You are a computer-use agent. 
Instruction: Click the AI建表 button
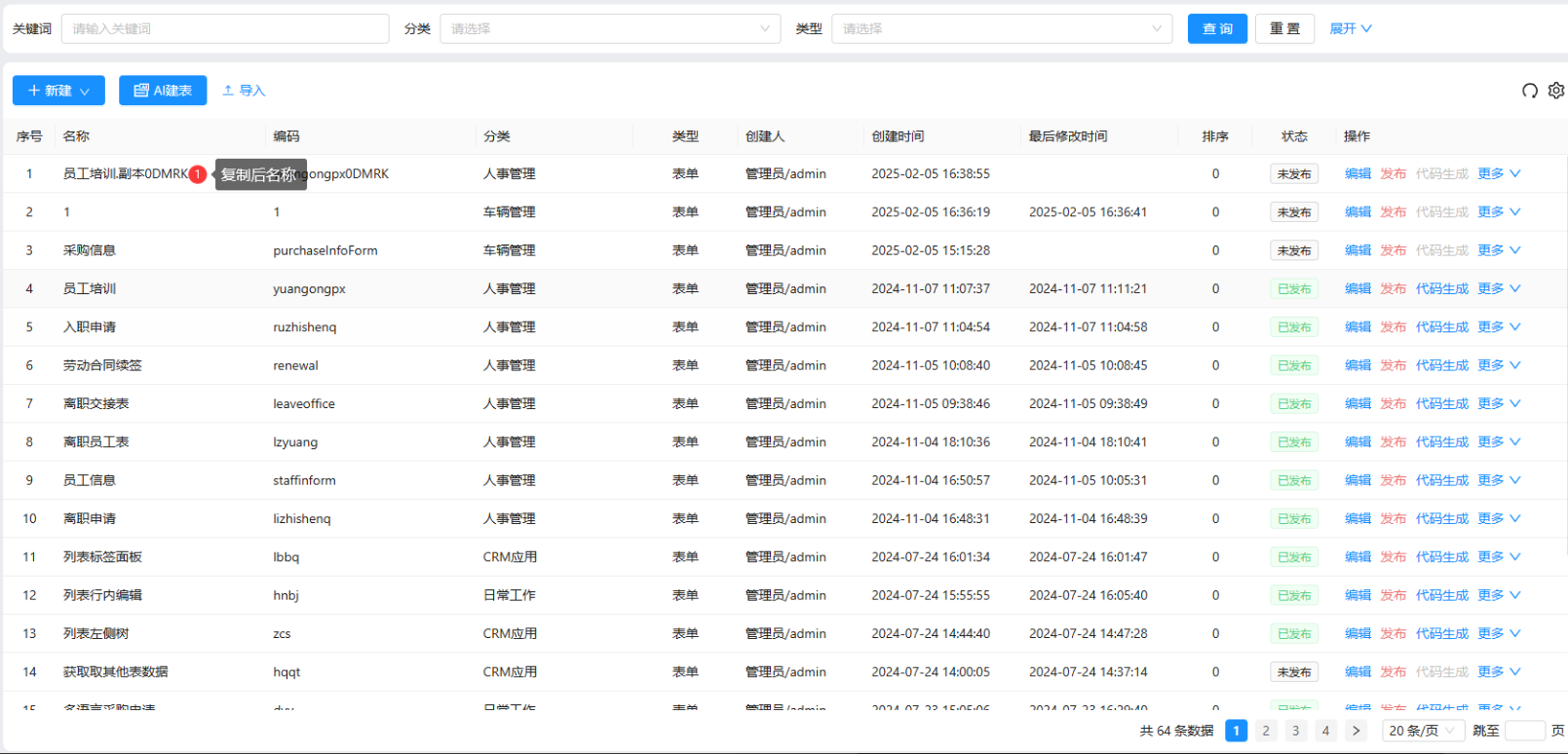point(163,91)
